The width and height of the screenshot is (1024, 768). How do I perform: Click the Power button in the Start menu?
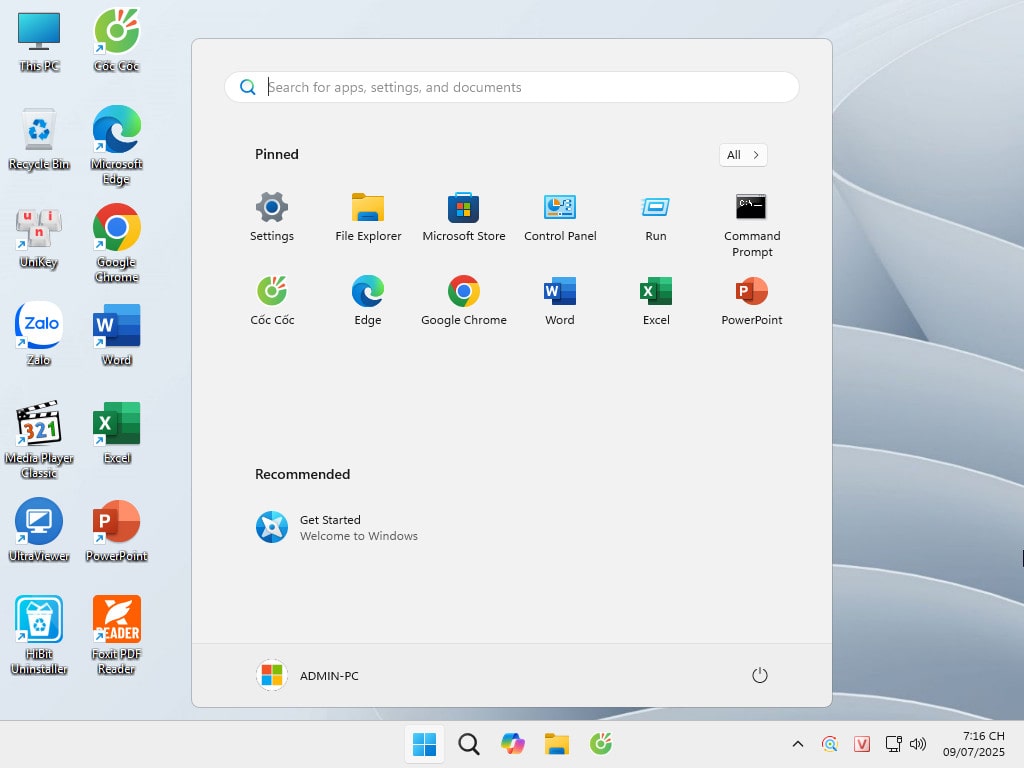pos(759,675)
